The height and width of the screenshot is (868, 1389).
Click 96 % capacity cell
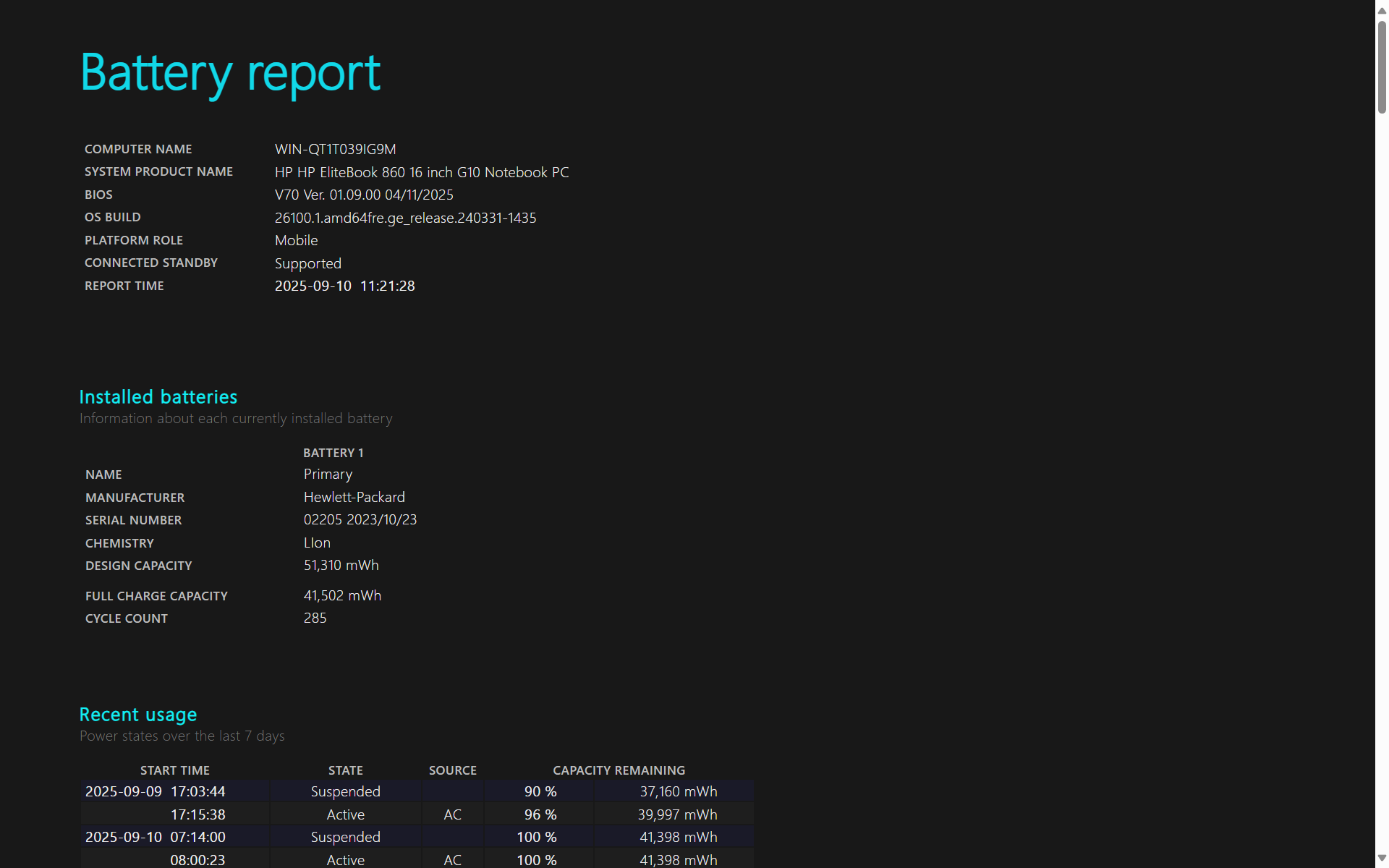[x=540, y=814]
